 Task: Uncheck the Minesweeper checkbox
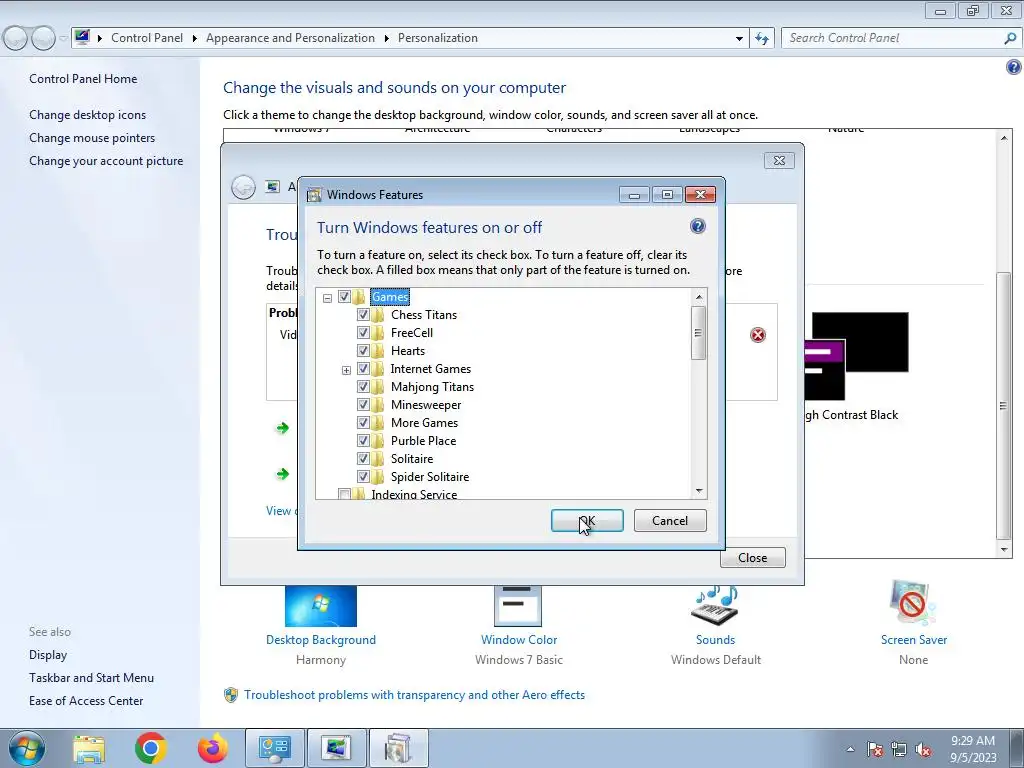[x=363, y=405]
